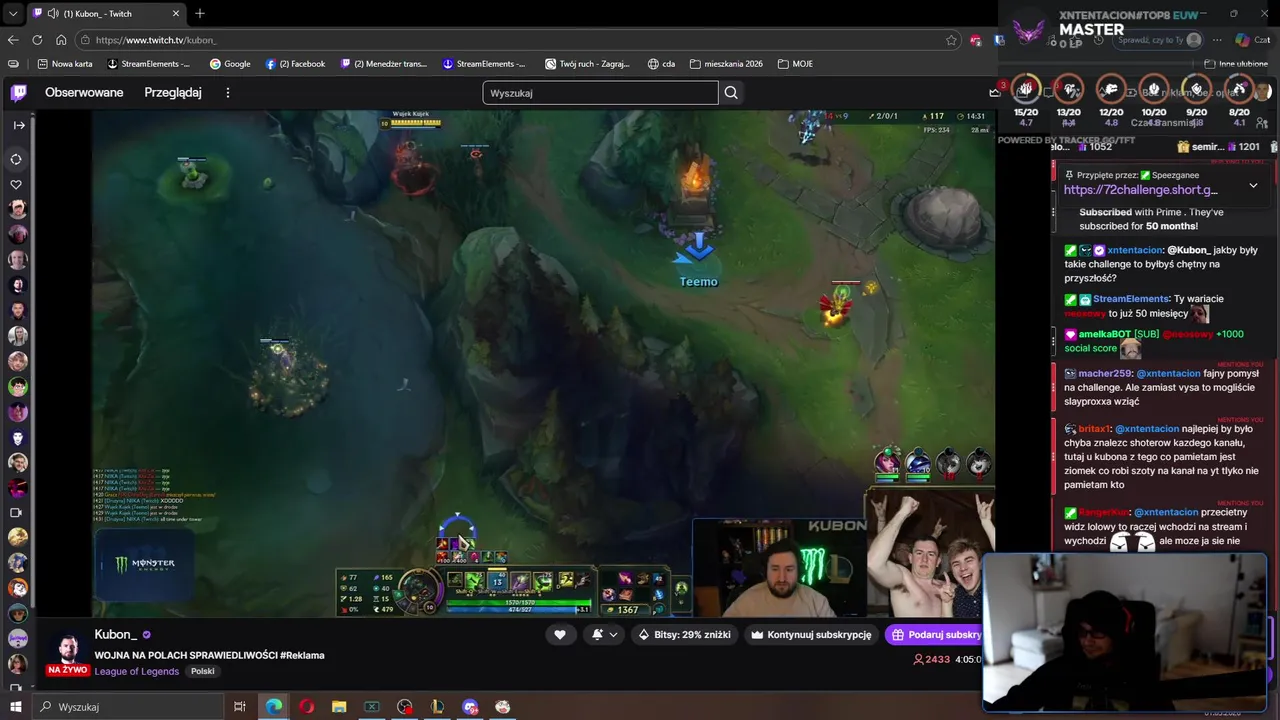
Task: Click macher259 username in chat
Action: (x=1104, y=373)
